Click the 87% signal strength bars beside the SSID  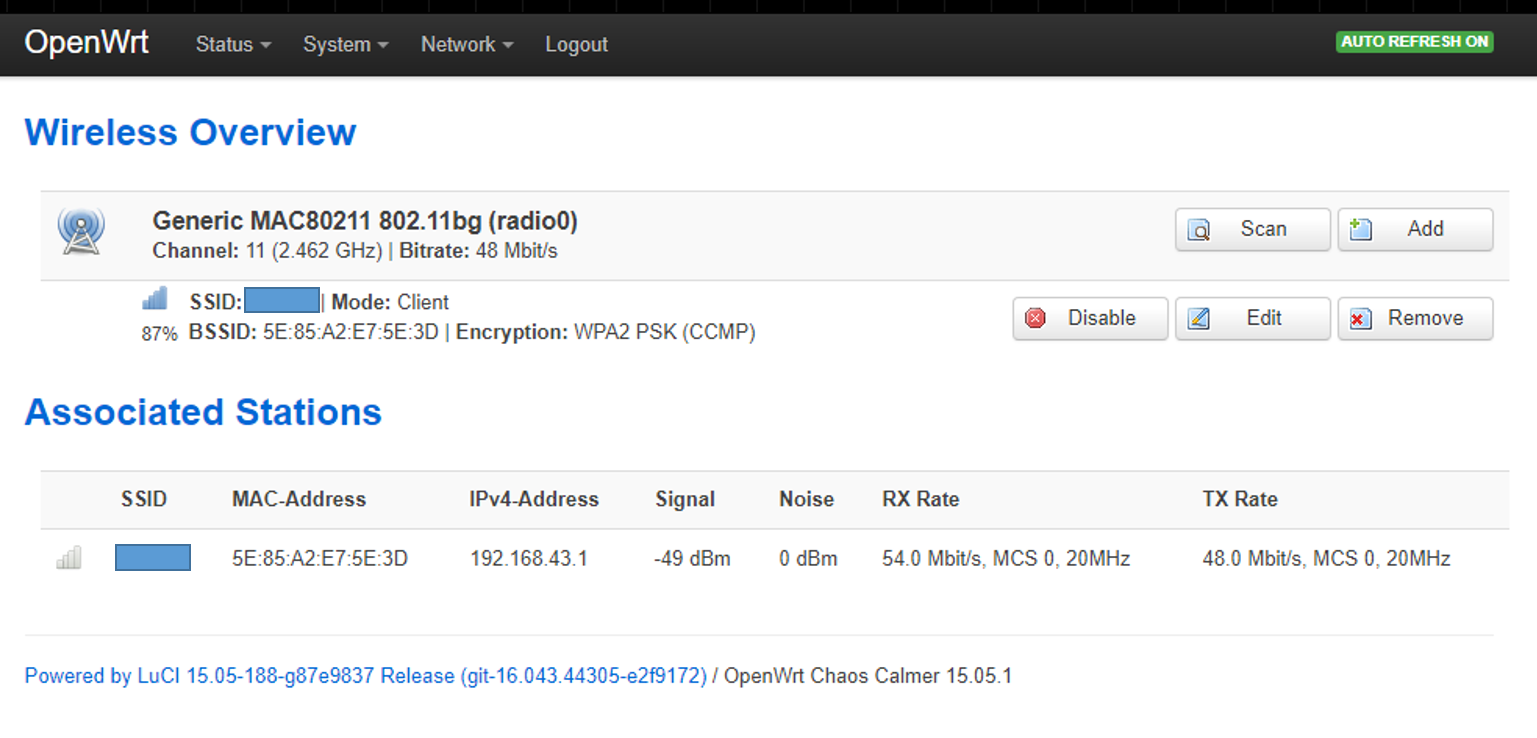[x=154, y=297]
